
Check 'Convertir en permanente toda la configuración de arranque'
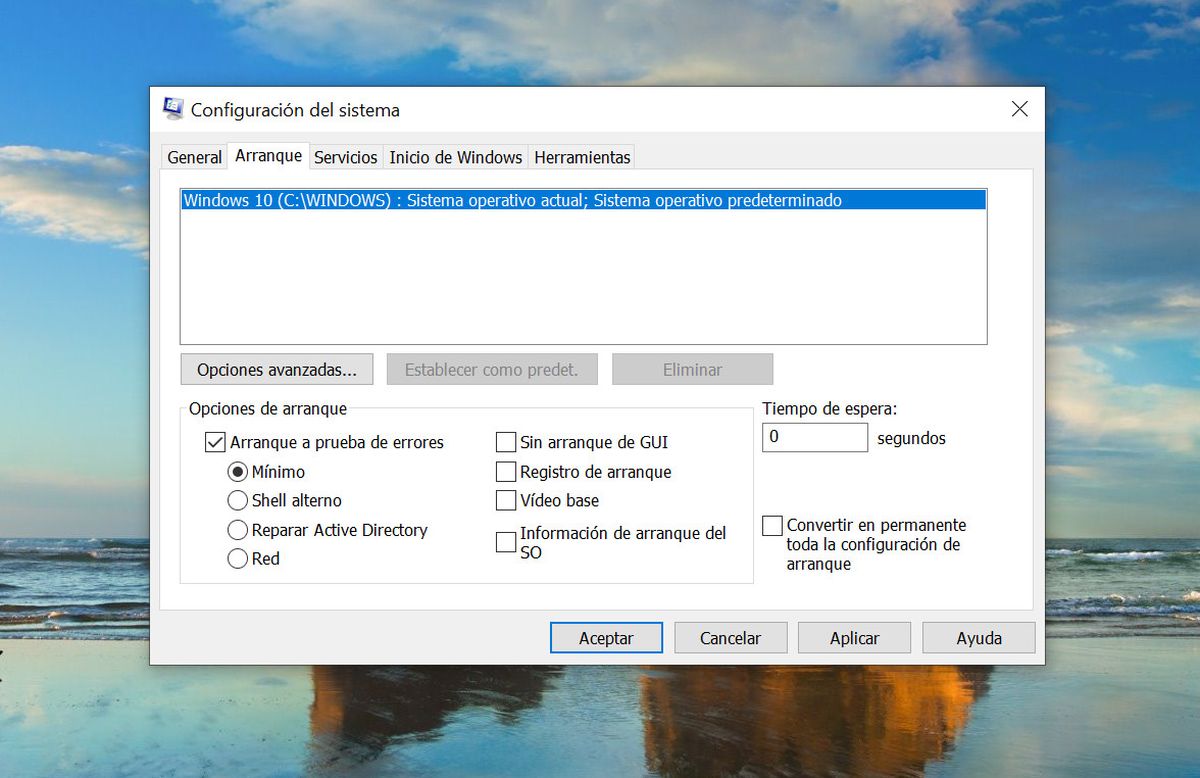772,525
